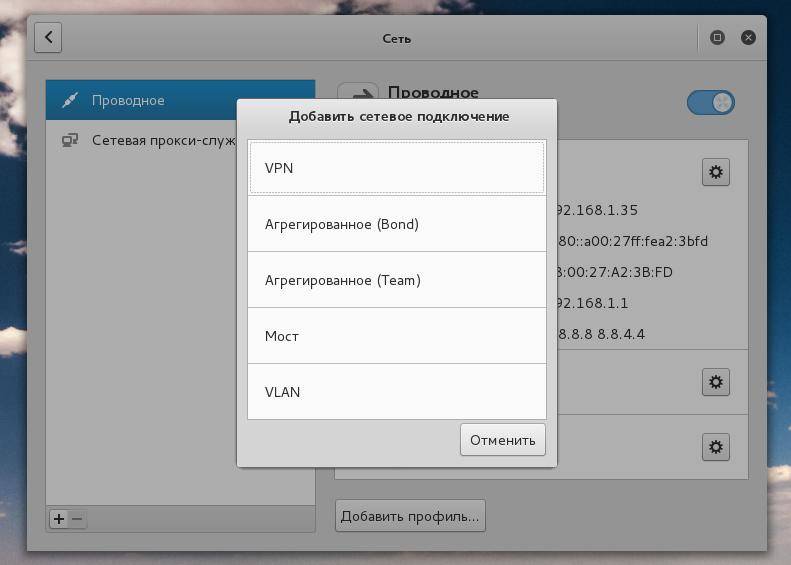This screenshot has width=791, height=565.
Task: Click the wired plug icon in sidebar
Action: coord(70,100)
